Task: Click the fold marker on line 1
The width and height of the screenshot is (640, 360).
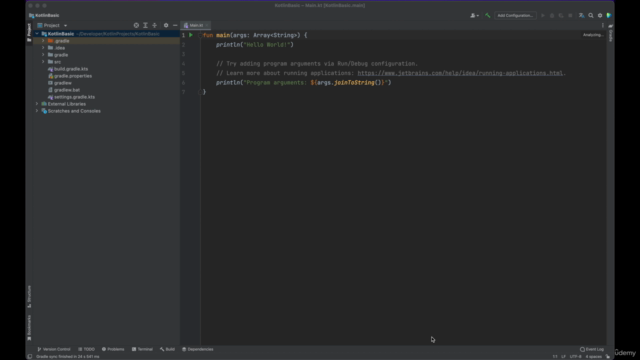Action: pyautogui.click(x=200, y=35)
